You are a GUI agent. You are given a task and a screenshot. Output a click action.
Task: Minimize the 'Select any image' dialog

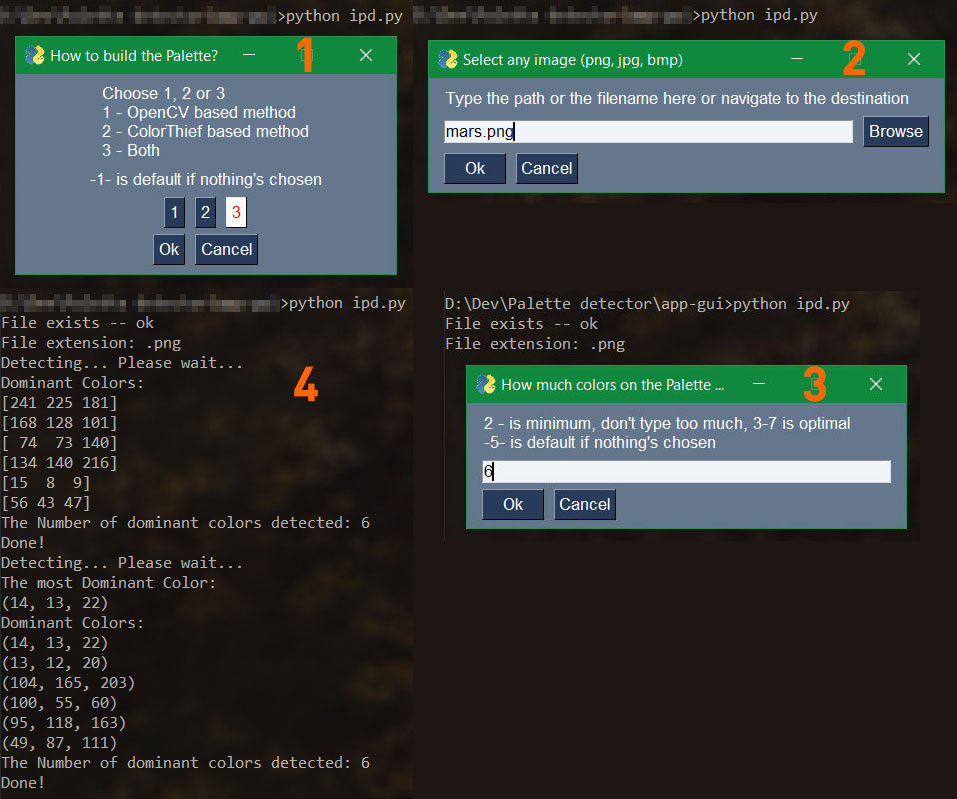click(797, 60)
